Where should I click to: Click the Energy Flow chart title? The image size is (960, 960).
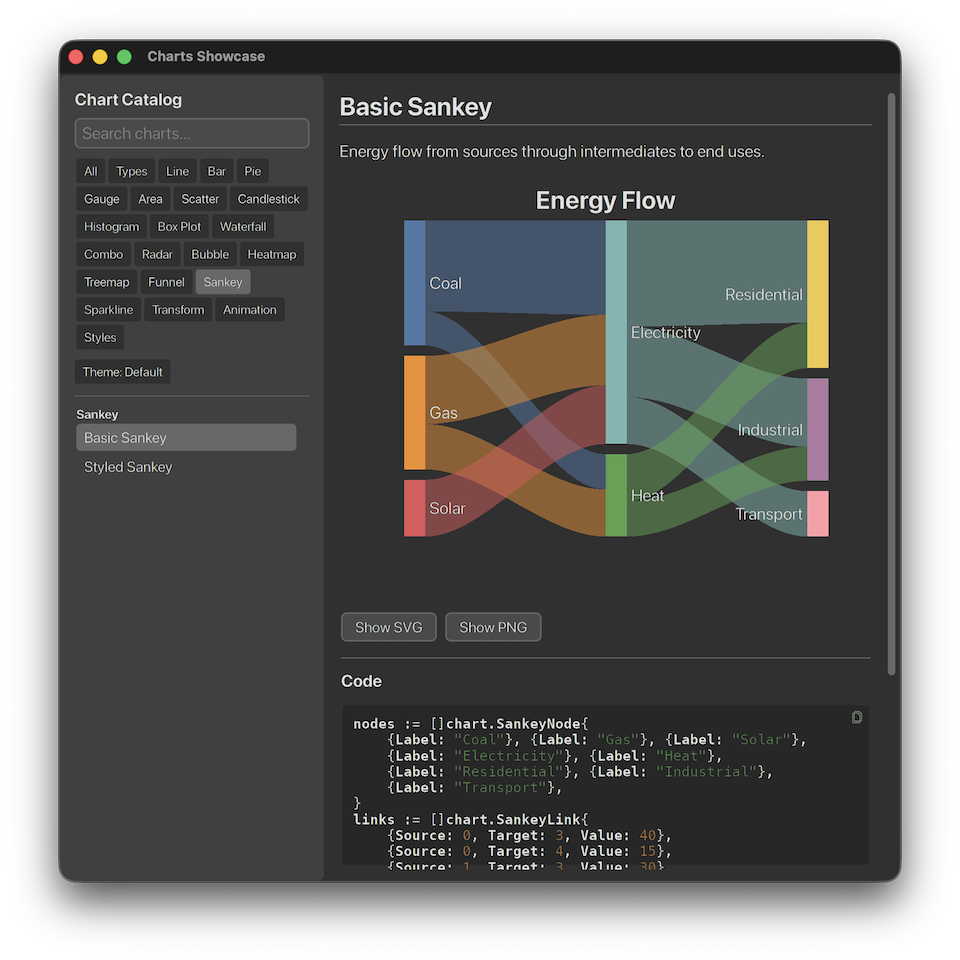pos(605,200)
